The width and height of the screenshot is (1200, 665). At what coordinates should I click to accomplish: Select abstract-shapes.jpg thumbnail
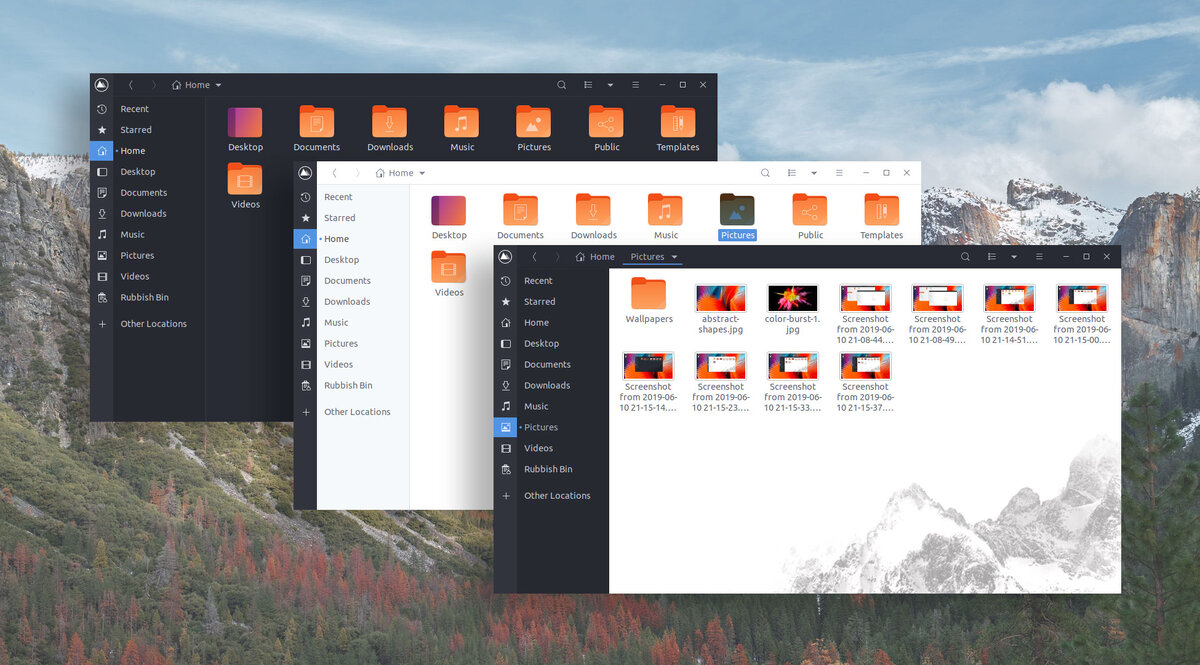pyautogui.click(x=721, y=298)
